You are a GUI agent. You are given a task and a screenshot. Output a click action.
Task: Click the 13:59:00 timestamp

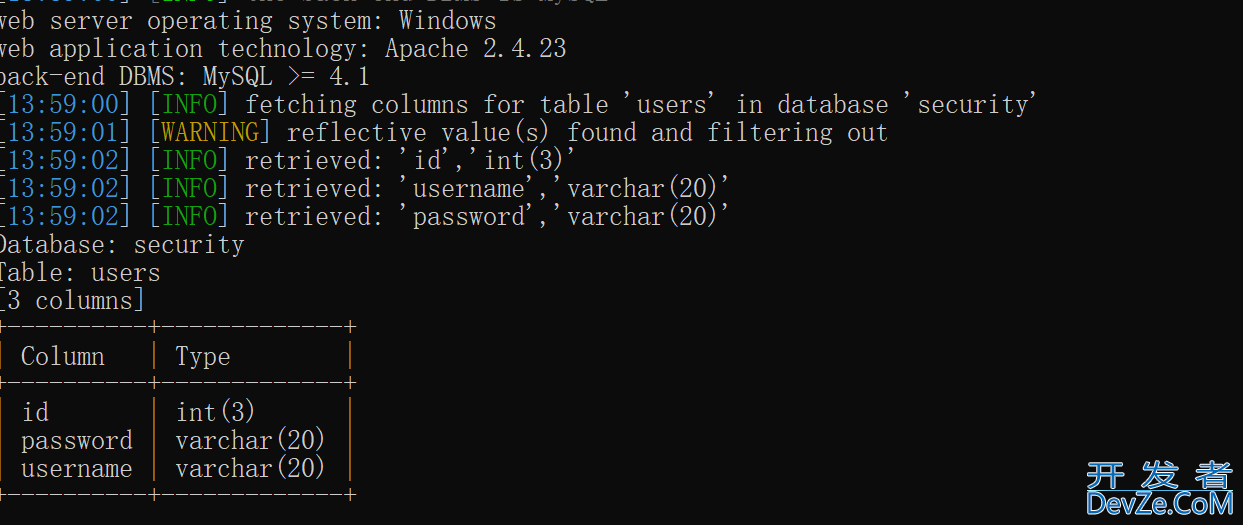point(69,104)
